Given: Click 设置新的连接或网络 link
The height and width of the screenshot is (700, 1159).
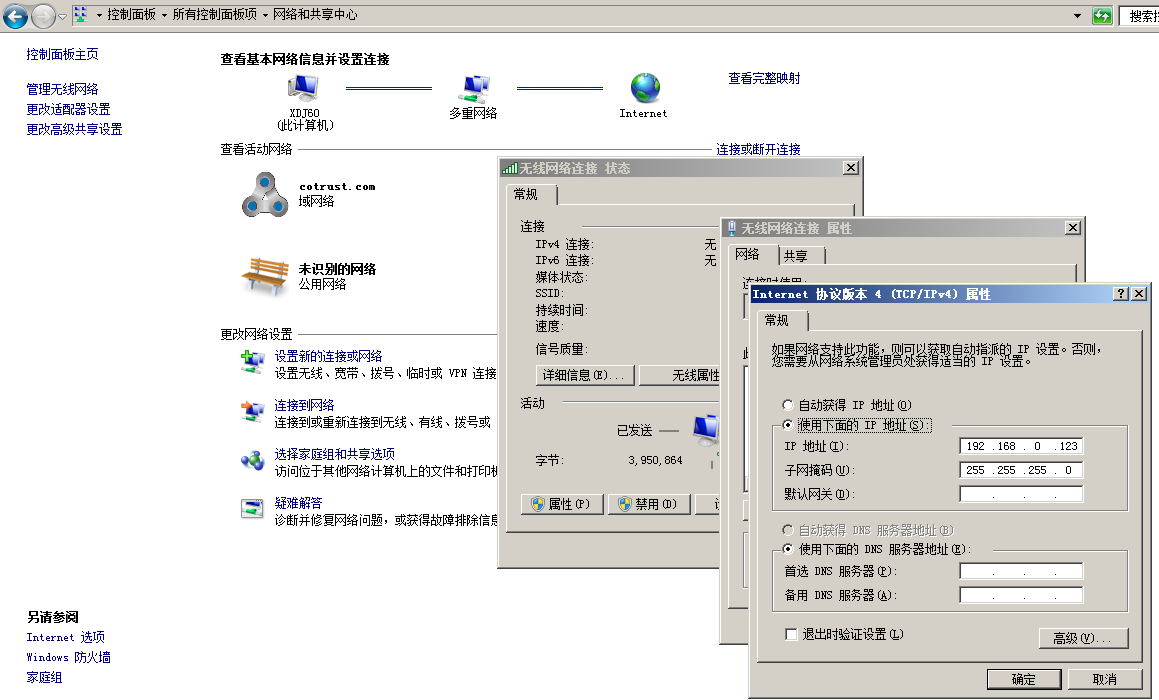Looking at the screenshot, I should click(x=328, y=356).
